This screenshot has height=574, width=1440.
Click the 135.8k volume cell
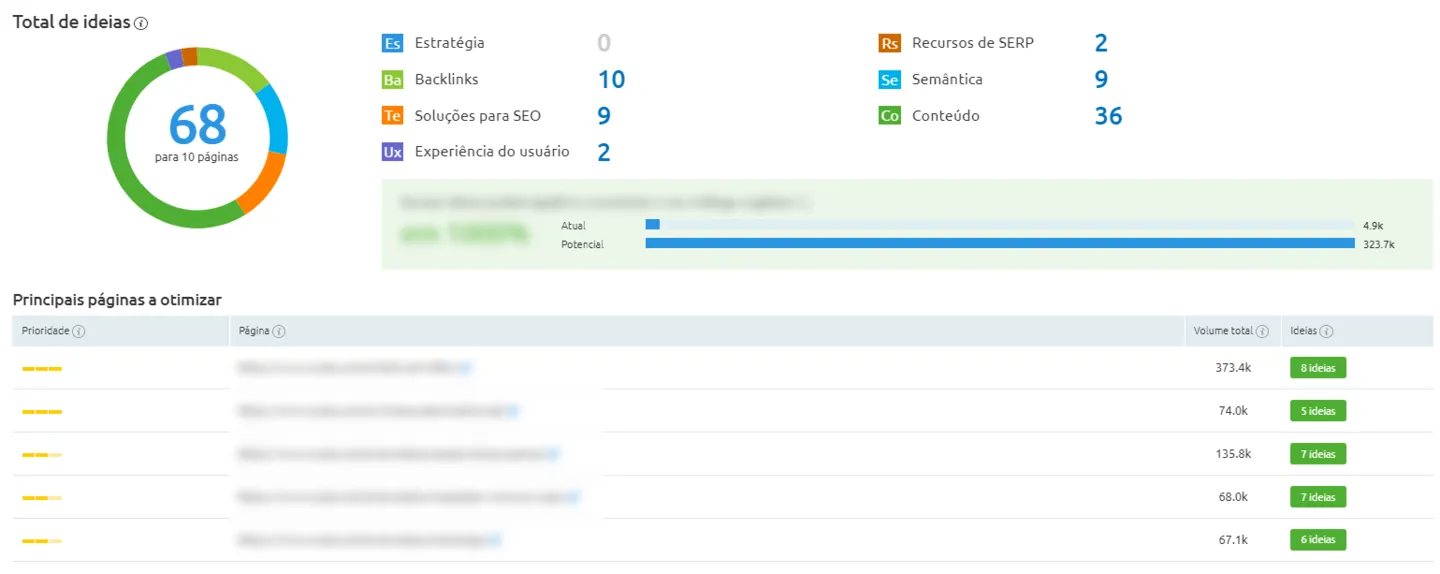click(x=1233, y=454)
